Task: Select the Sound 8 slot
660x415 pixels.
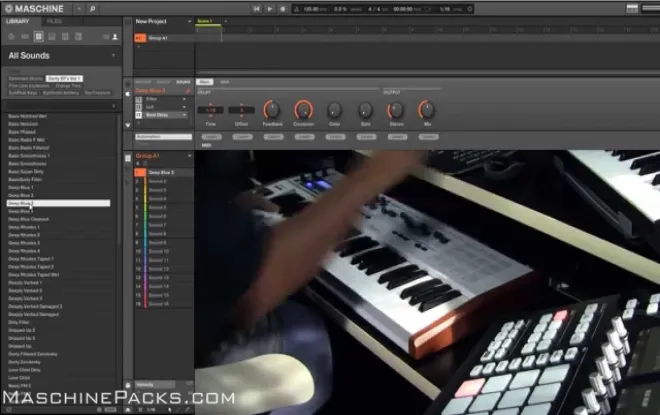Action: (x=164, y=234)
